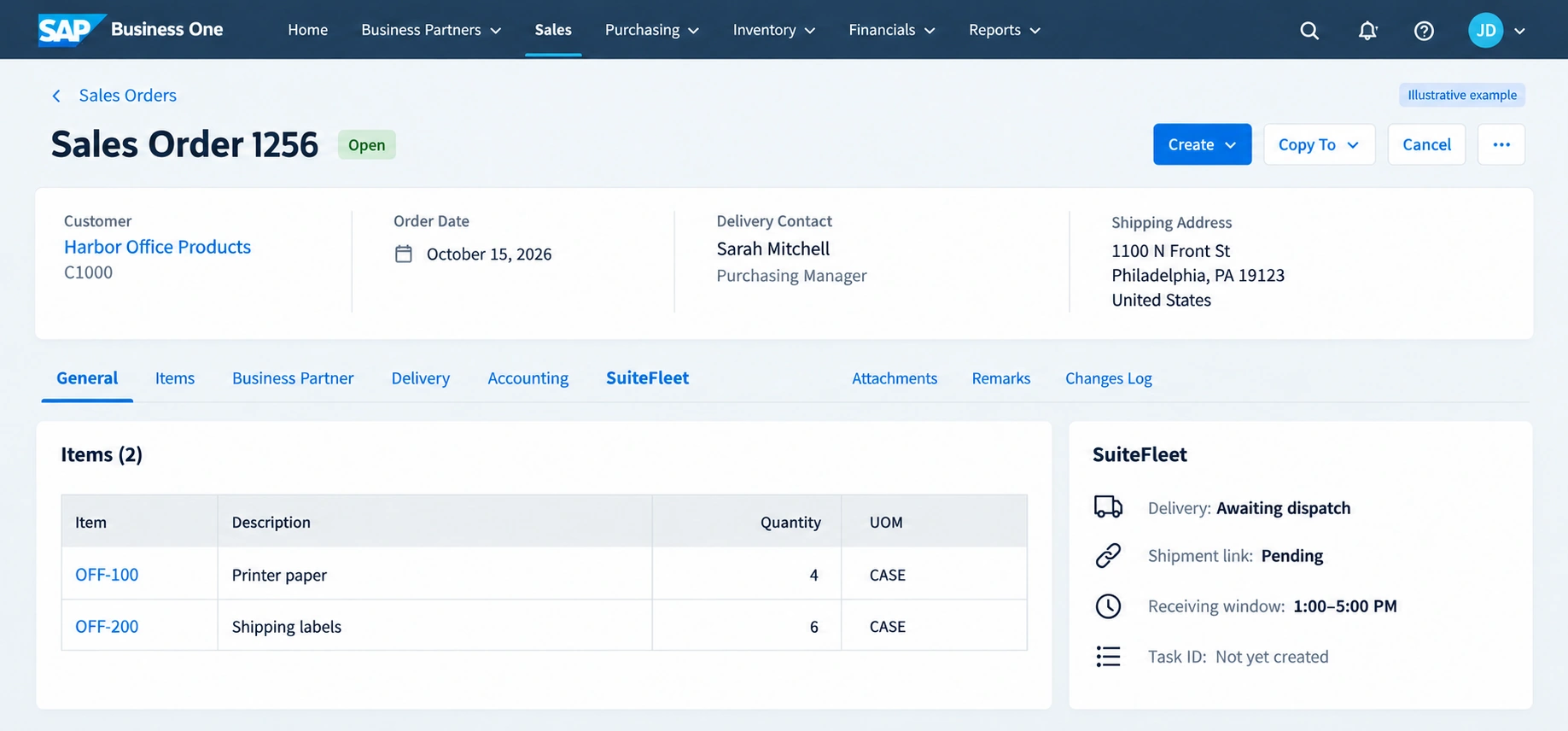
Task: Go to the Home menu item
Action: coord(307,30)
